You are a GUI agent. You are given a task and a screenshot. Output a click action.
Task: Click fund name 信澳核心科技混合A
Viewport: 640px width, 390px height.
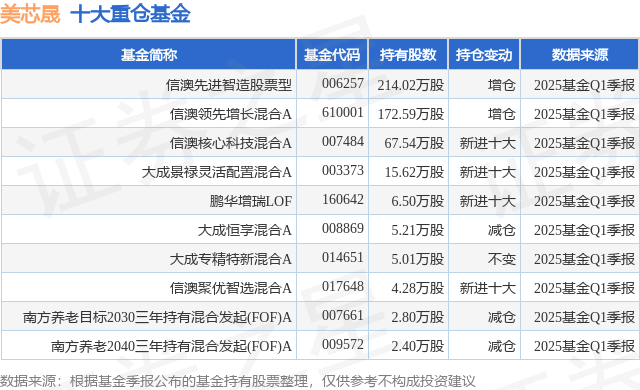231,143
